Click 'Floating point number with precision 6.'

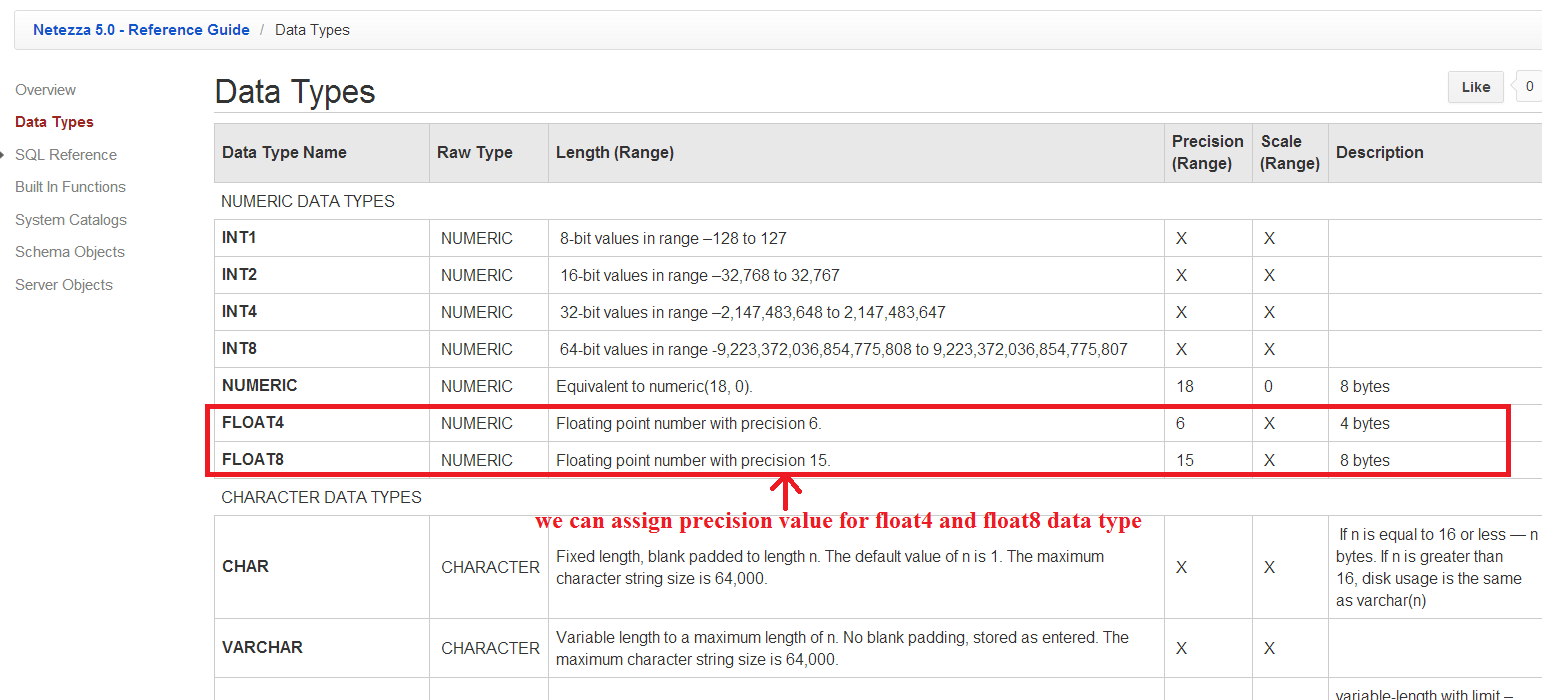689,424
